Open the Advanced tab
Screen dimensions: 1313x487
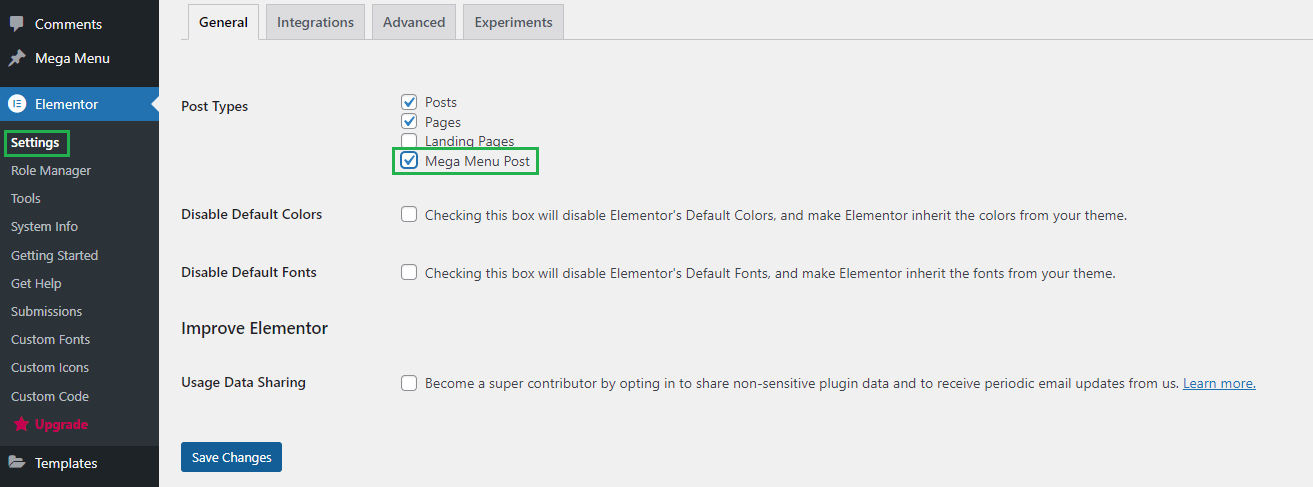click(x=414, y=22)
